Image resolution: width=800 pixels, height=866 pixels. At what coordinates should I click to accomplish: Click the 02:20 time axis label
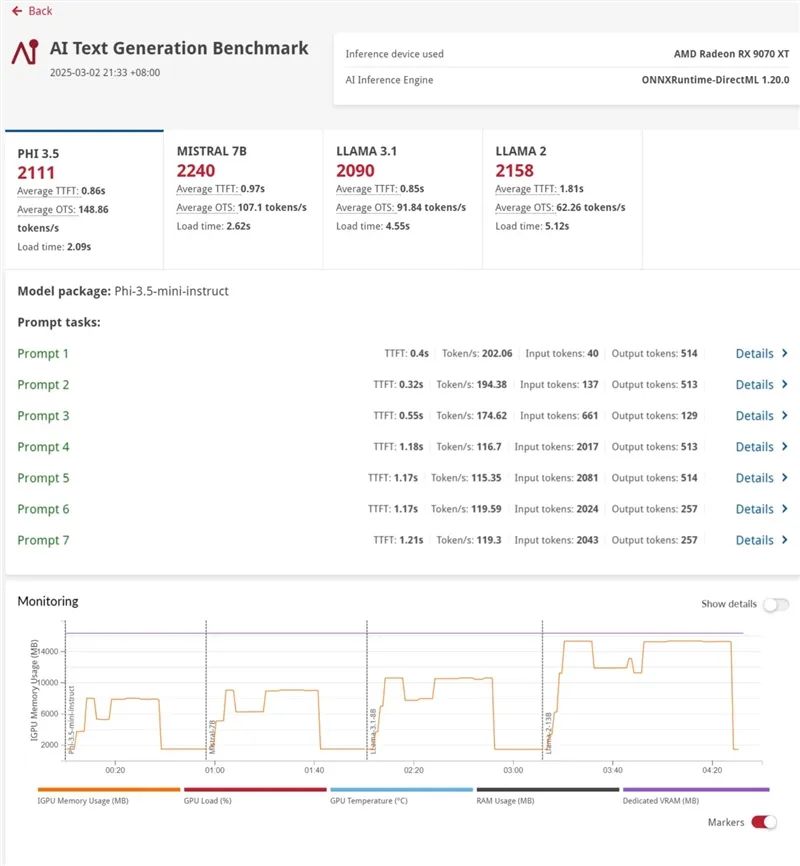tap(413, 770)
